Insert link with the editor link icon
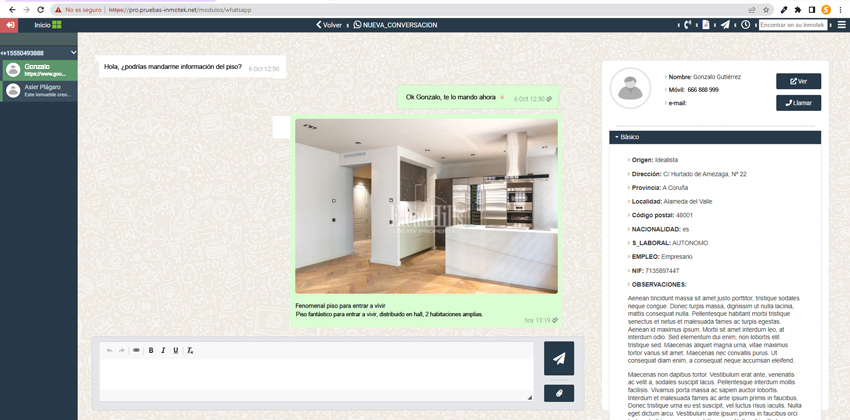 point(136,351)
